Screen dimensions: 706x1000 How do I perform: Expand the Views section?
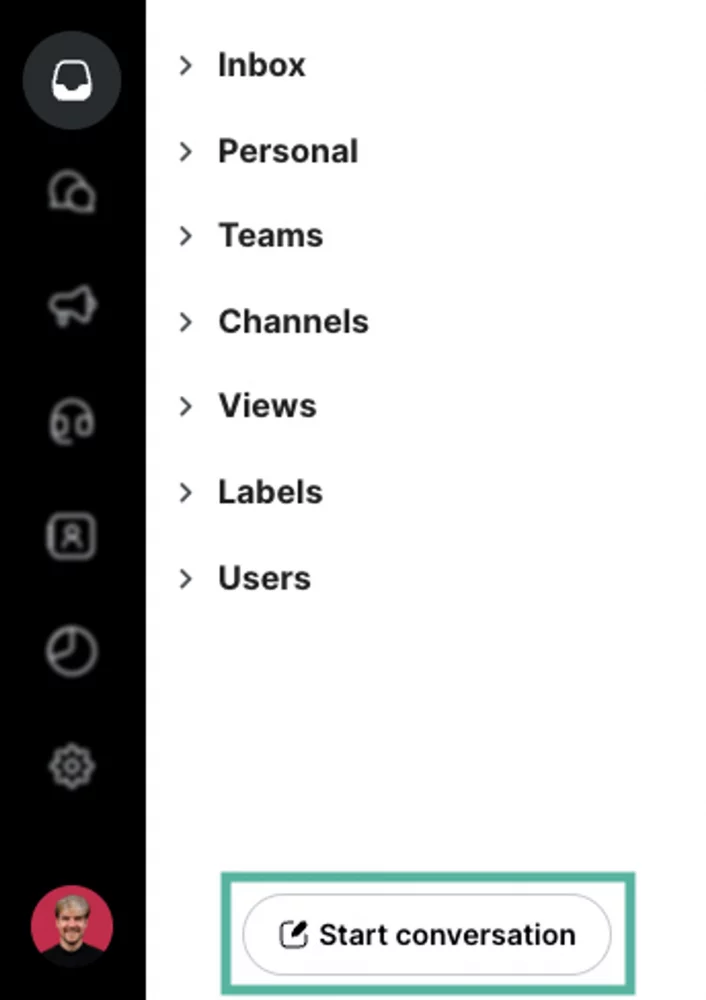point(185,406)
